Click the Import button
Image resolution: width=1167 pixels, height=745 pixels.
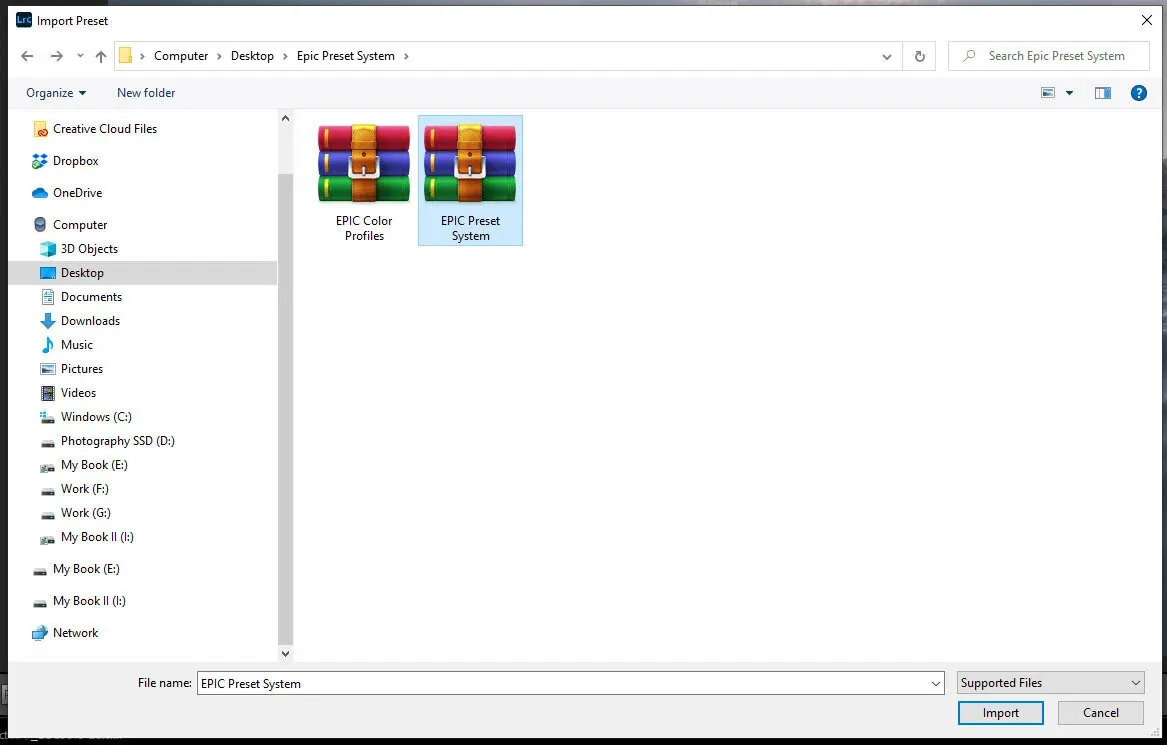coord(1000,712)
